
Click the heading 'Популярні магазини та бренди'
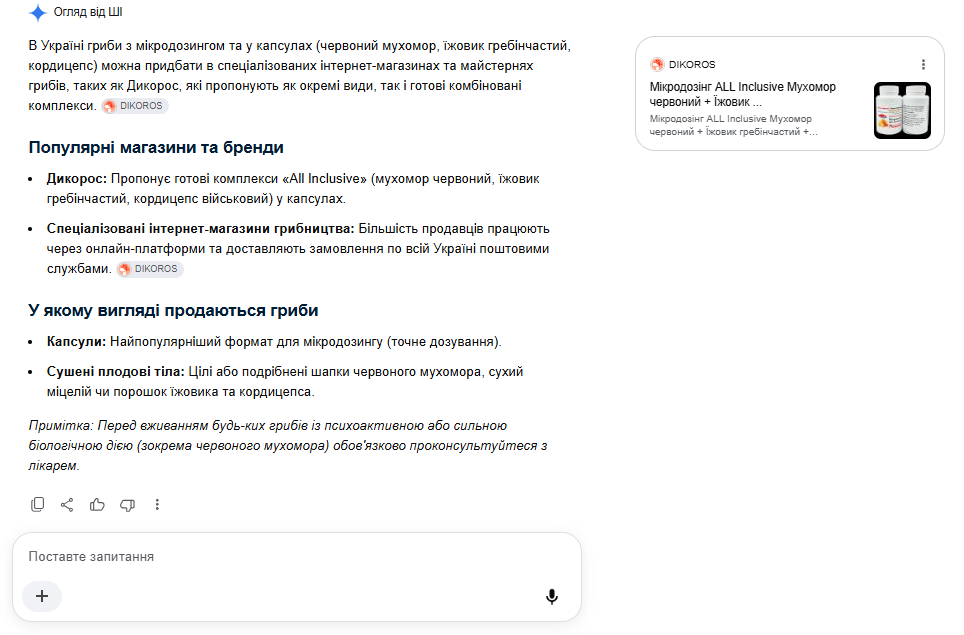click(156, 148)
